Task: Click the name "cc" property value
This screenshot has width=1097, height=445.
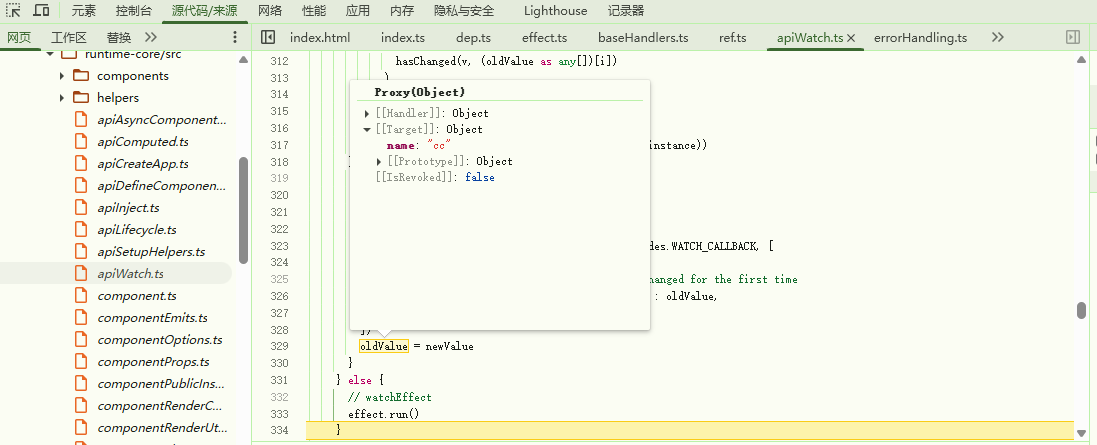Action: (439, 146)
